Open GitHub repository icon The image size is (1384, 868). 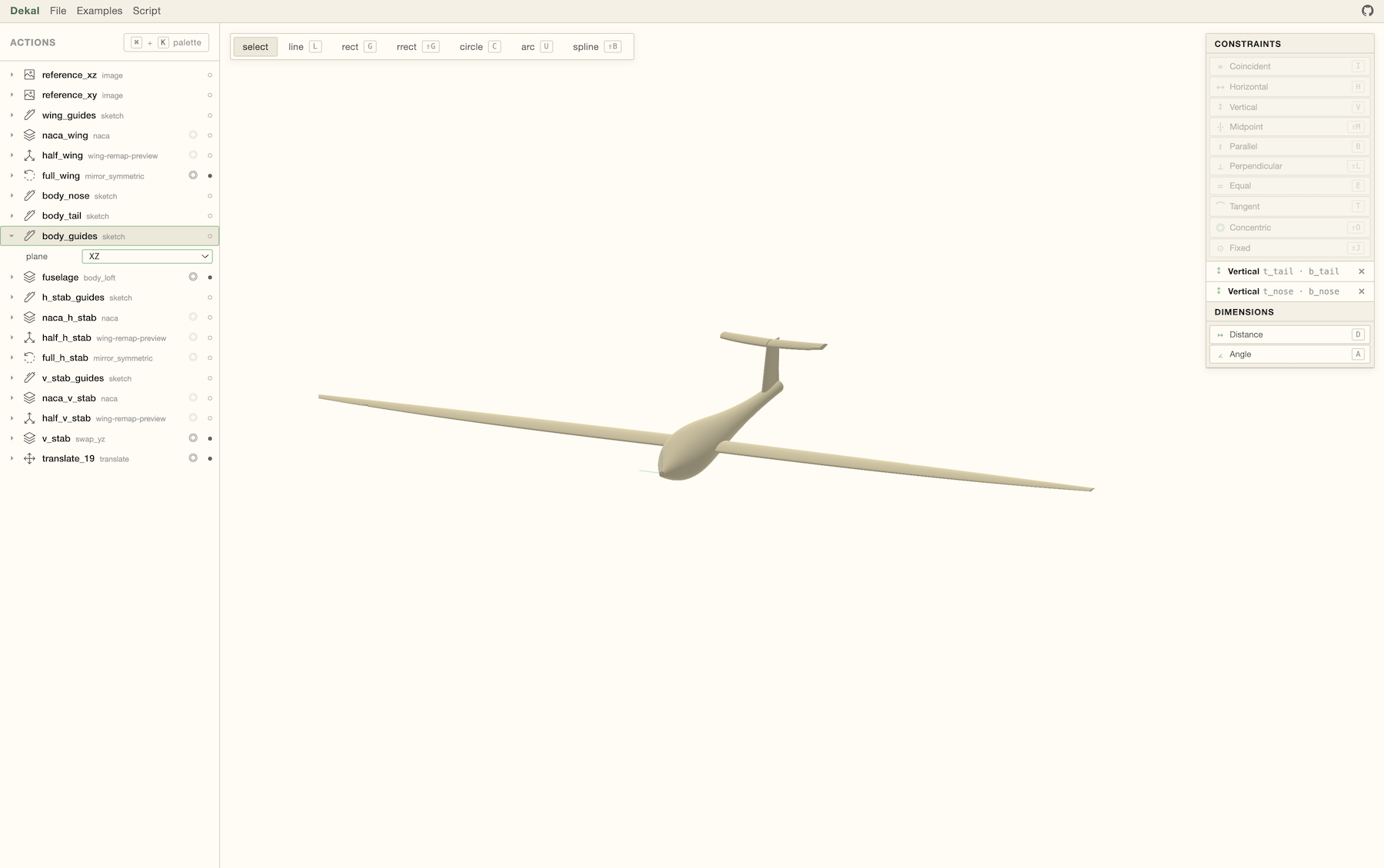(1367, 11)
